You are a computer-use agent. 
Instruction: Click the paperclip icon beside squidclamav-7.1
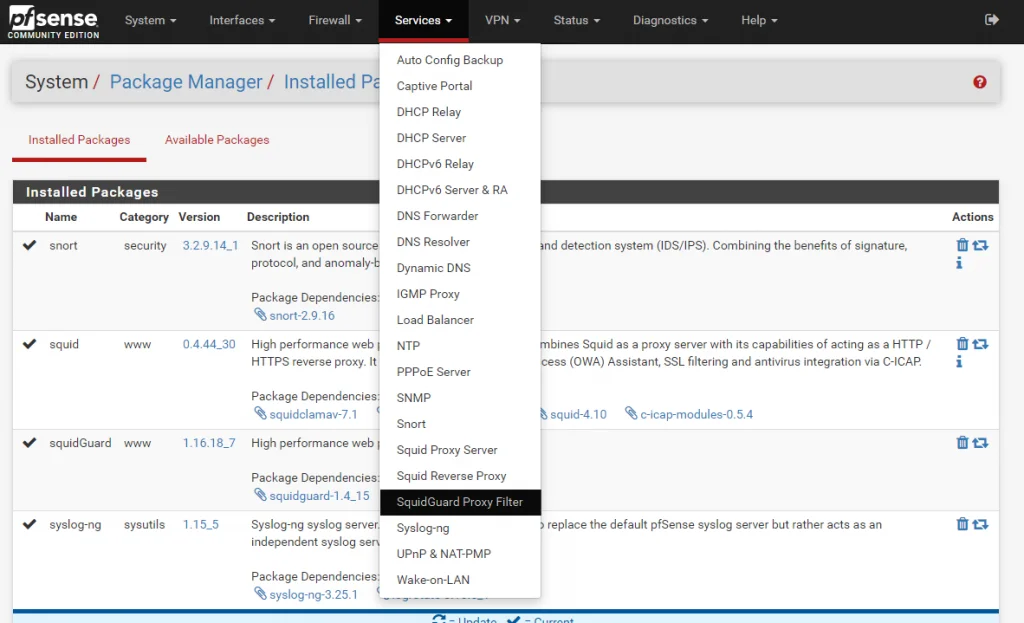pos(260,413)
